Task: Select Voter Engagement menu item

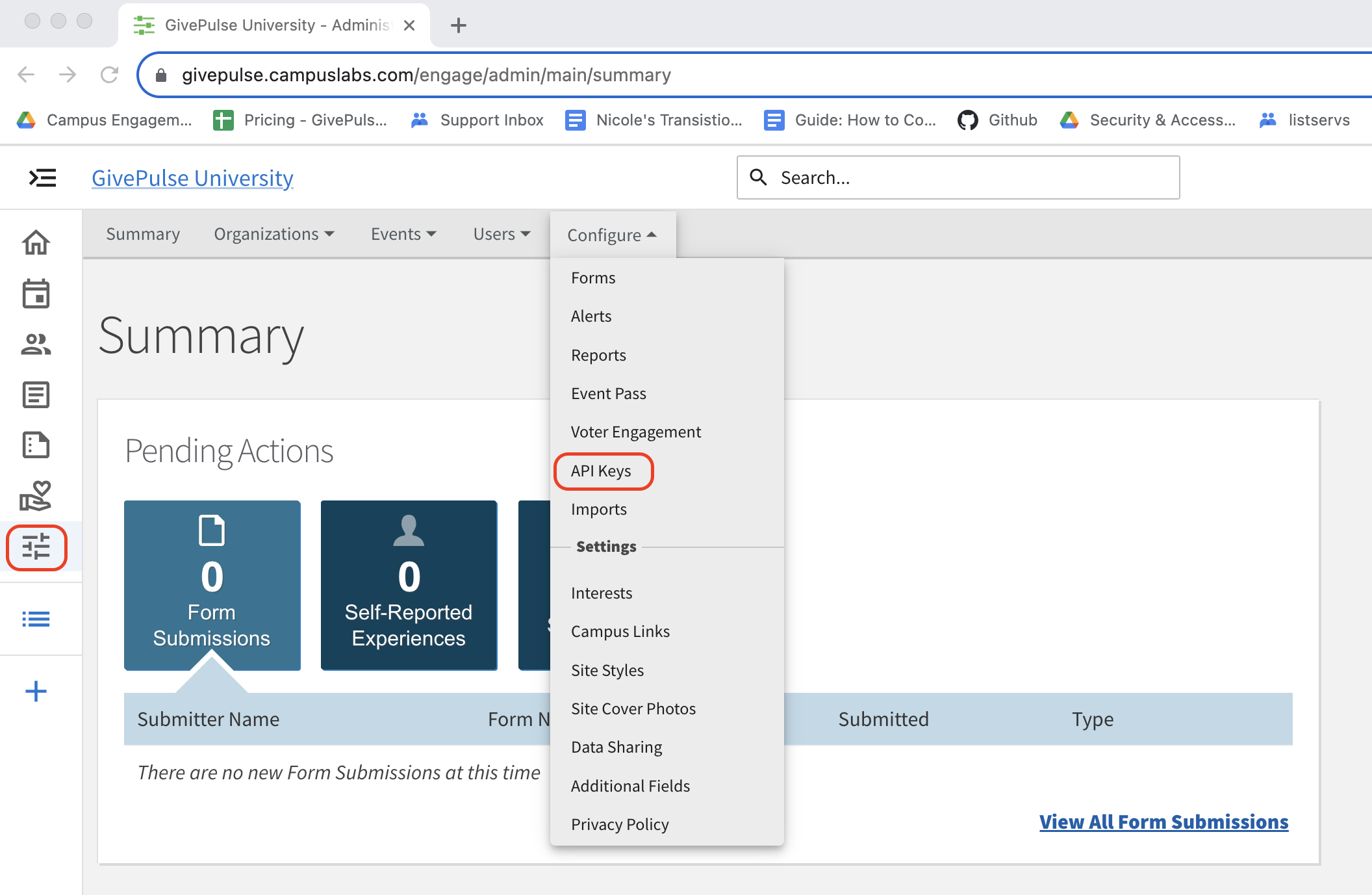Action: 636,432
